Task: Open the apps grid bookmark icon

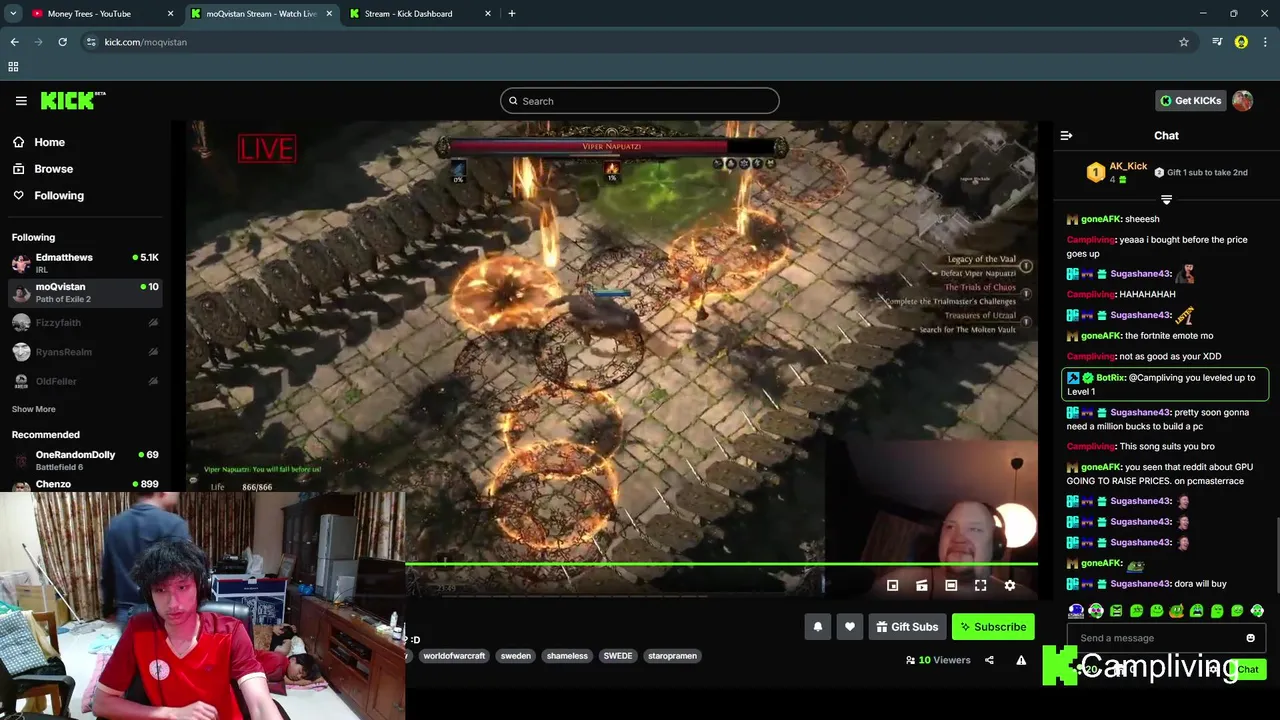Action: coord(13,67)
